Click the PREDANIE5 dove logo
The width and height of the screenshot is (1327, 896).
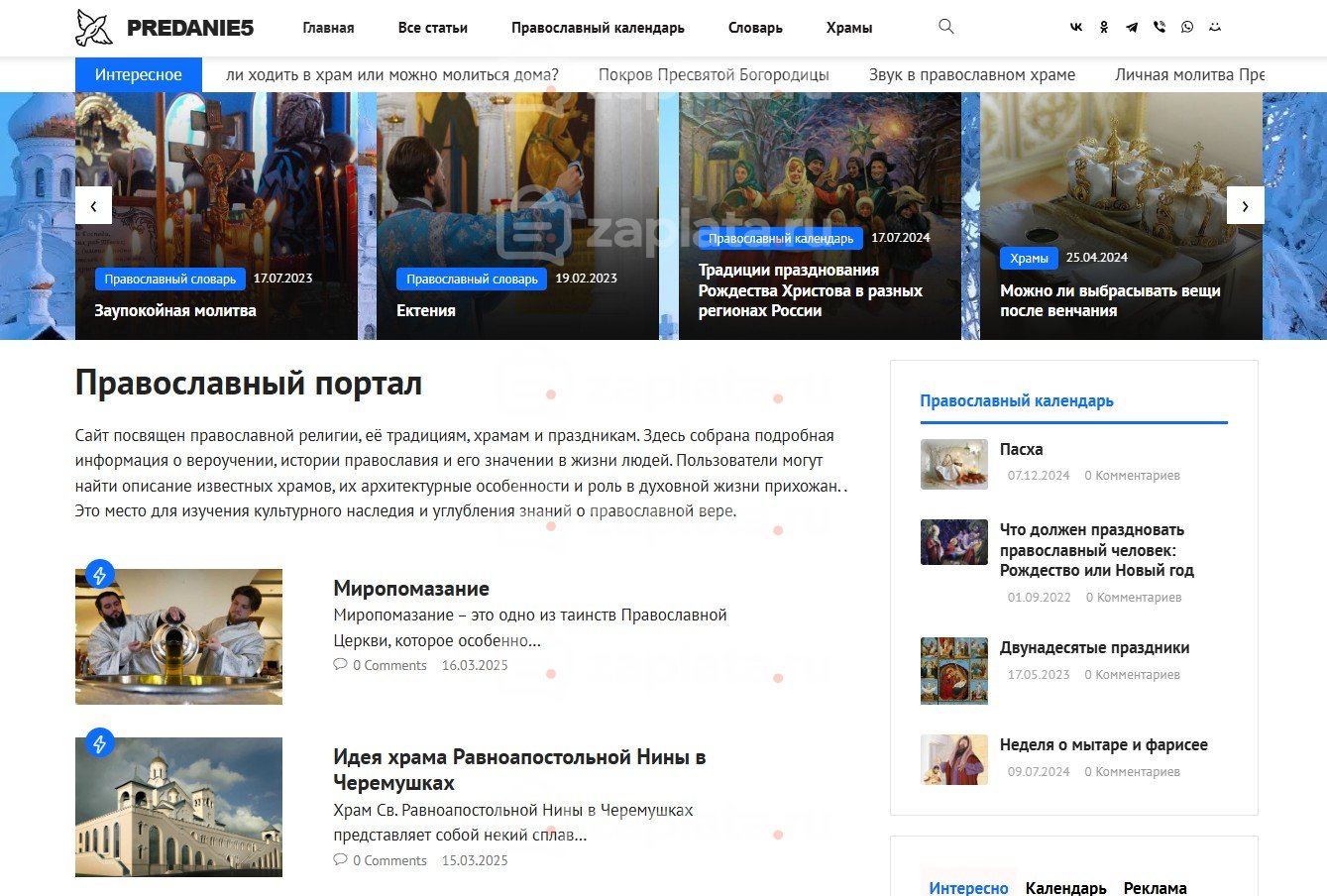click(94, 28)
